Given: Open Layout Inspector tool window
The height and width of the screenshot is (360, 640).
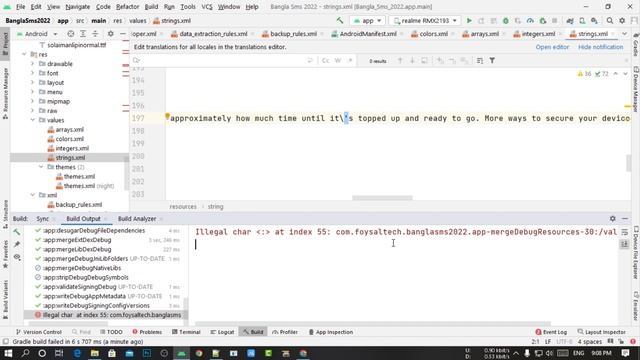Looking at the screenshot, I should (601, 332).
